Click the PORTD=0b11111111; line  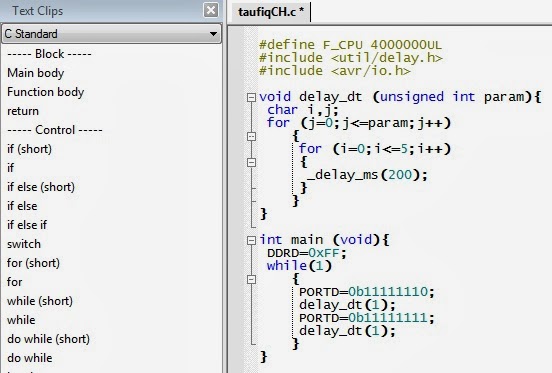click(367, 318)
